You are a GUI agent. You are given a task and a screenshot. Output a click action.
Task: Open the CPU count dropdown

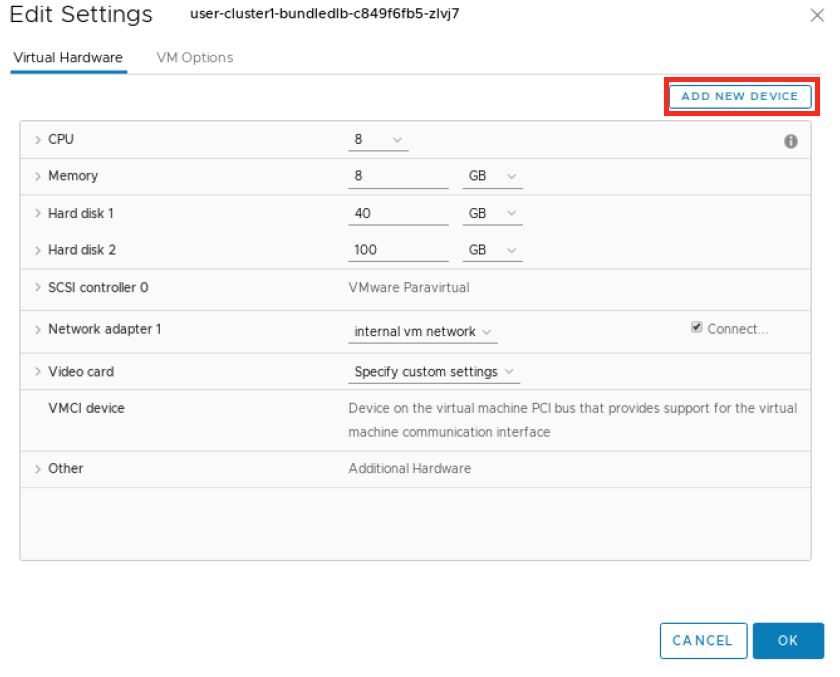coord(378,140)
